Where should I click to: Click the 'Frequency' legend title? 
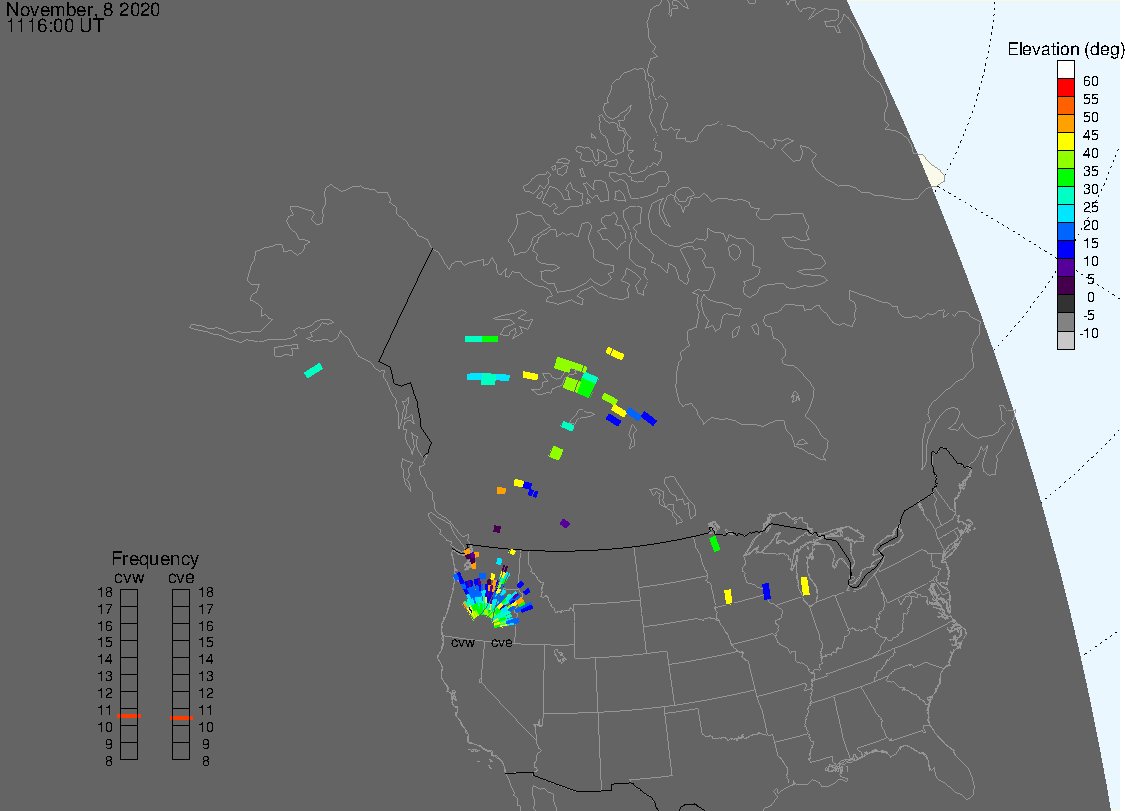click(x=155, y=559)
